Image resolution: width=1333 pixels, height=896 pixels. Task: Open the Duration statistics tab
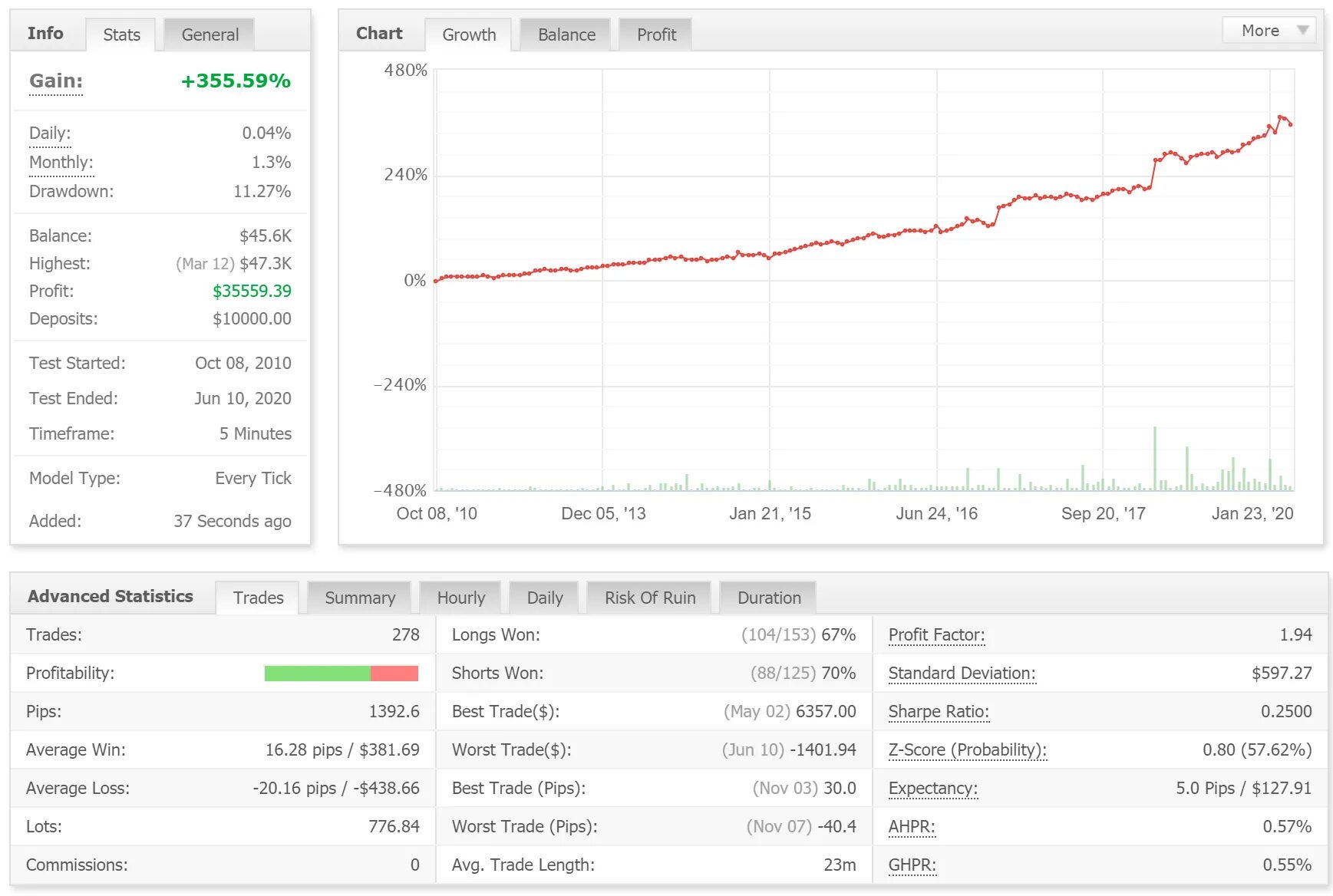769,598
